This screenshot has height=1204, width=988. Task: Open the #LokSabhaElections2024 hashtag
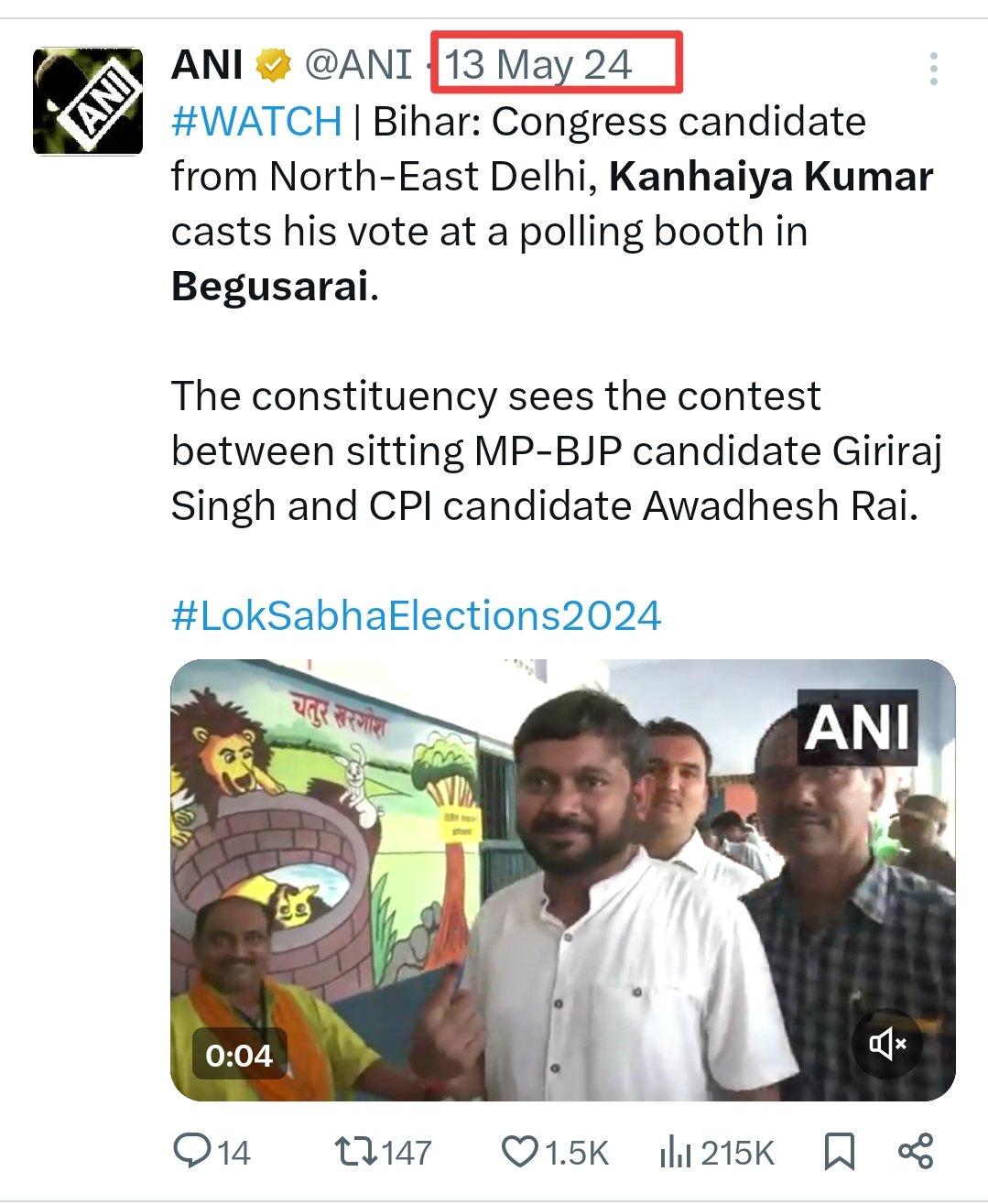(x=416, y=615)
